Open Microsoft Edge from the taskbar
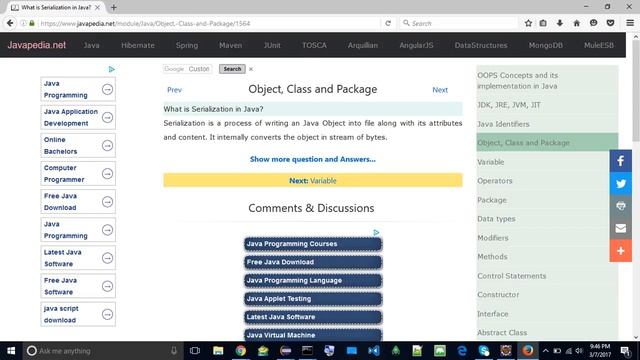This screenshot has height=360, width=640. (462, 351)
